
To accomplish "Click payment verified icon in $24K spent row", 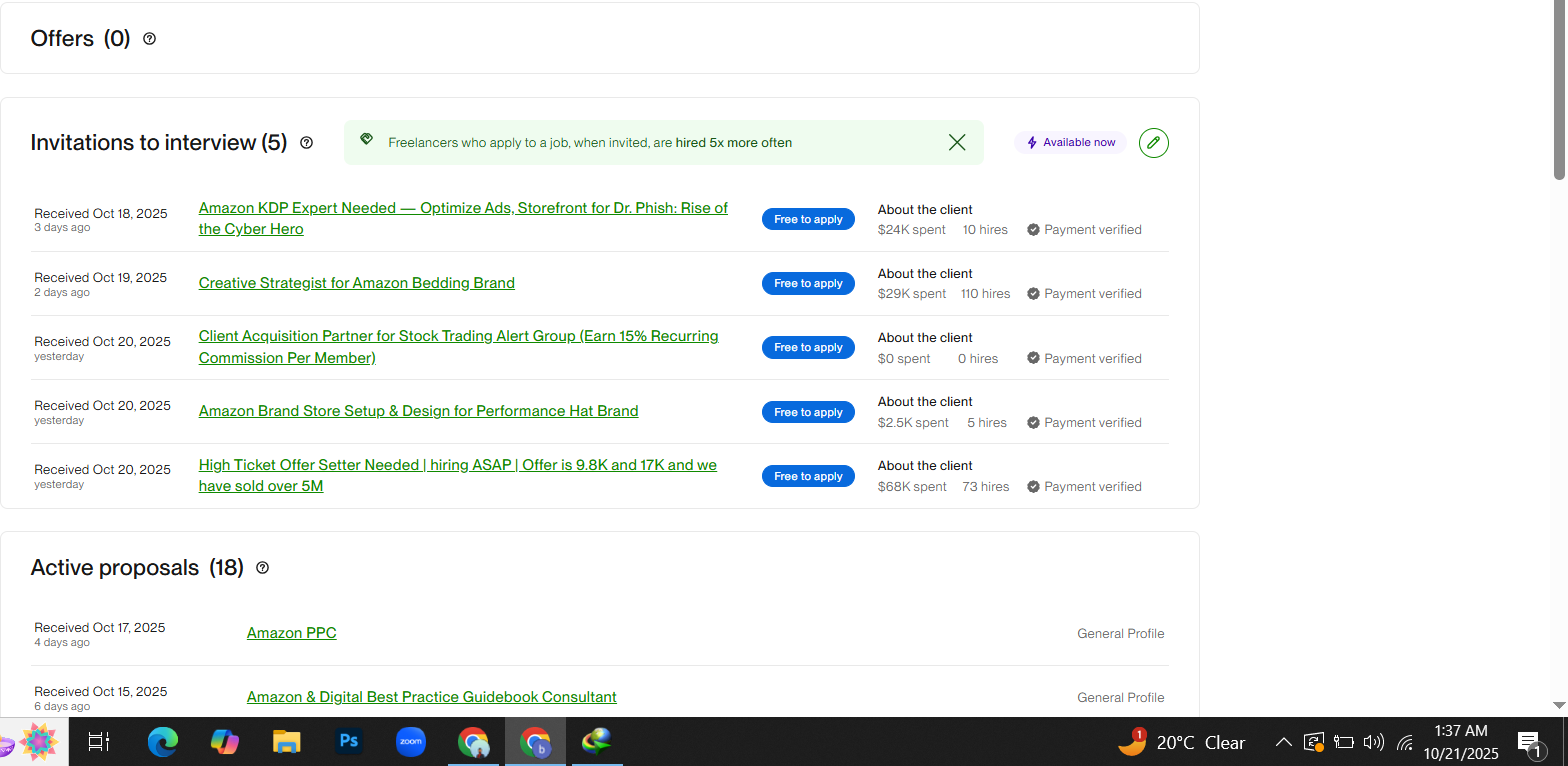I will click(1033, 230).
